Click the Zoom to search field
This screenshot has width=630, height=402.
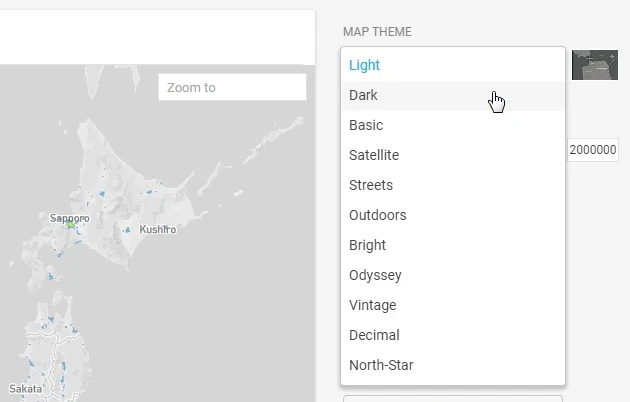232,87
